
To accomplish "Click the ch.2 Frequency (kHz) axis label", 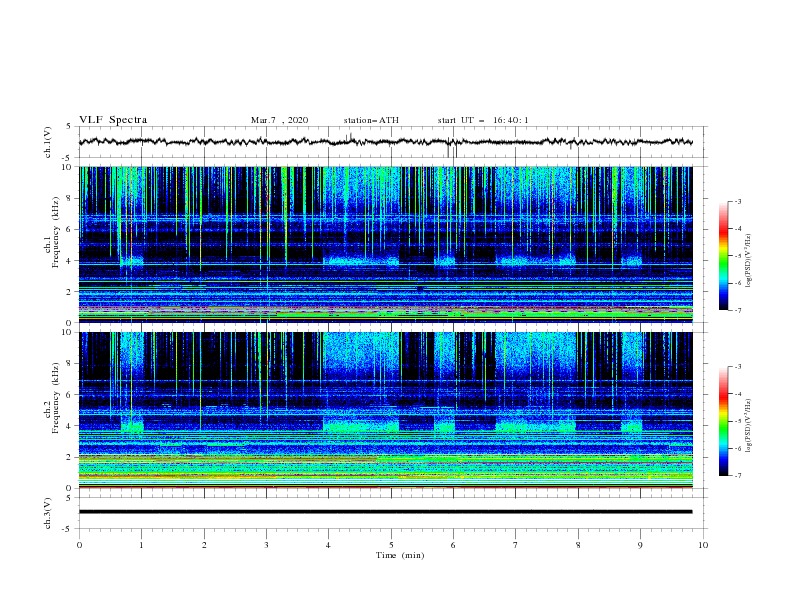I will coord(52,398).
